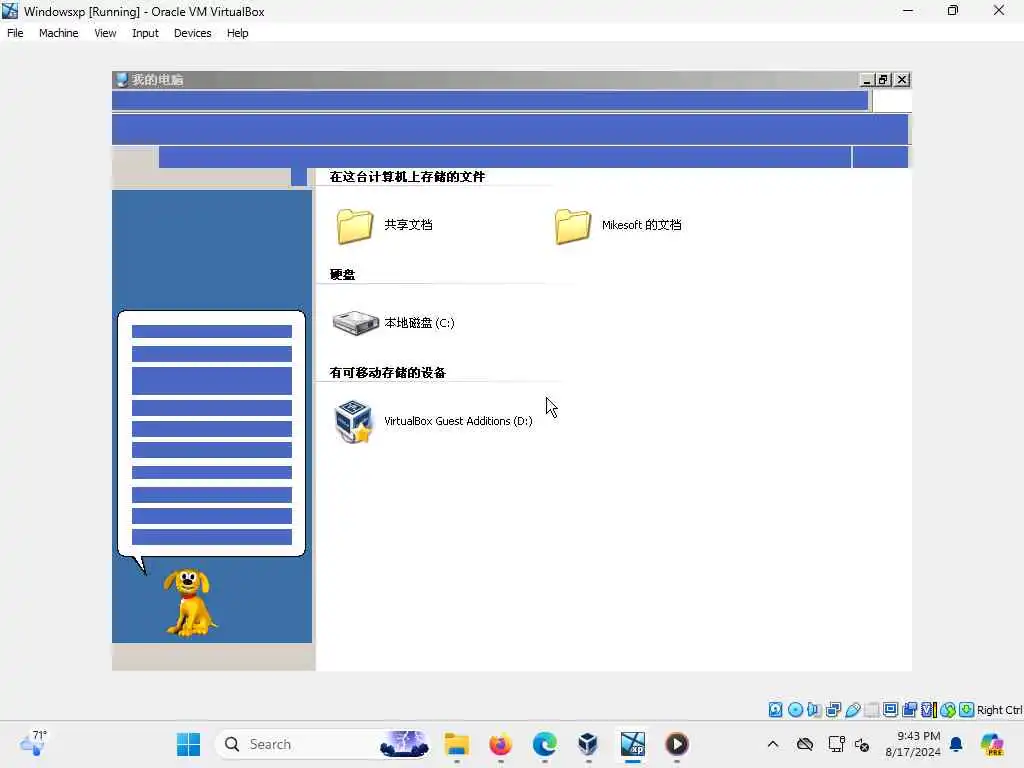Viewport: 1024px width, 768px height.
Task: Click the USB devices status indicator
Action: tap(852, 710)
